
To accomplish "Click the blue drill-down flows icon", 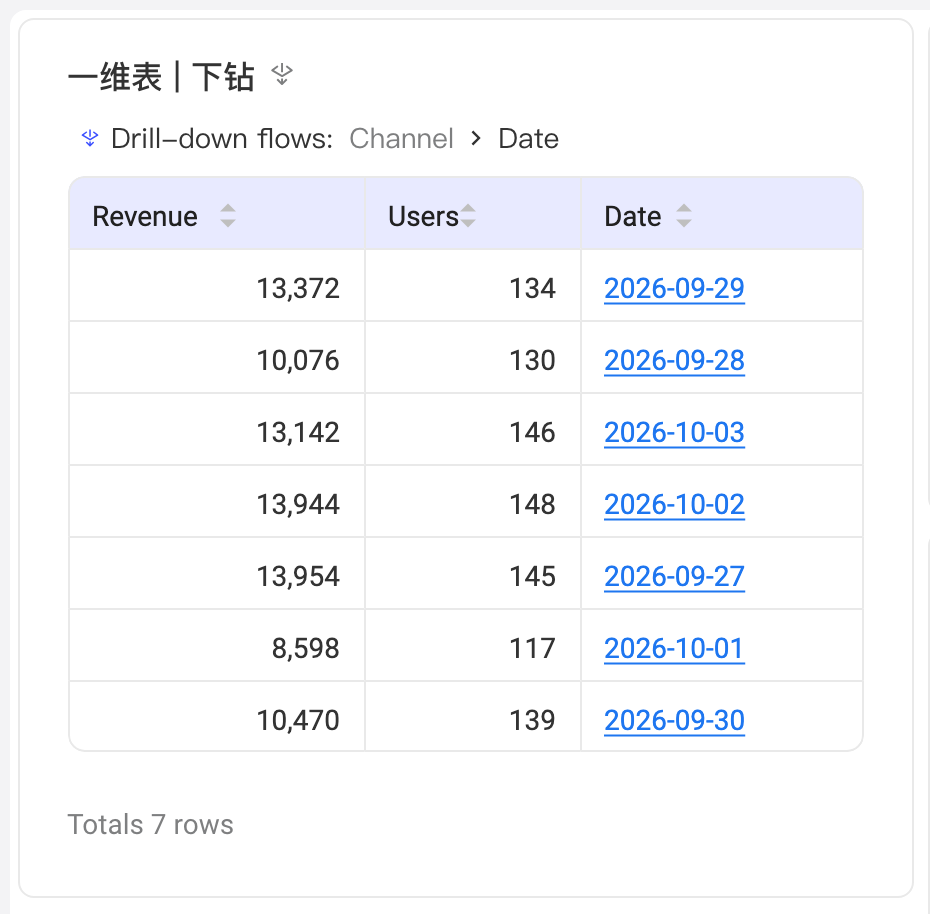I will click(x=90, y=138).
